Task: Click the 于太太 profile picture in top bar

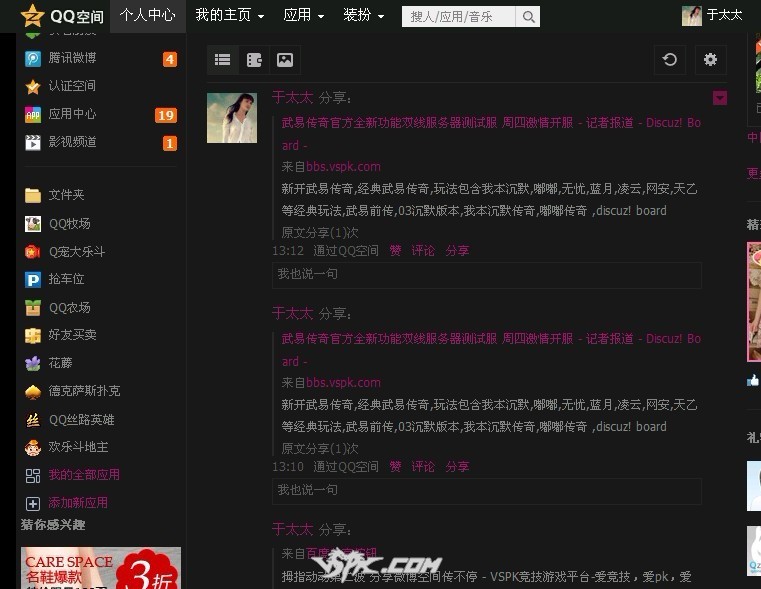Action: click(x=692, y=16)
